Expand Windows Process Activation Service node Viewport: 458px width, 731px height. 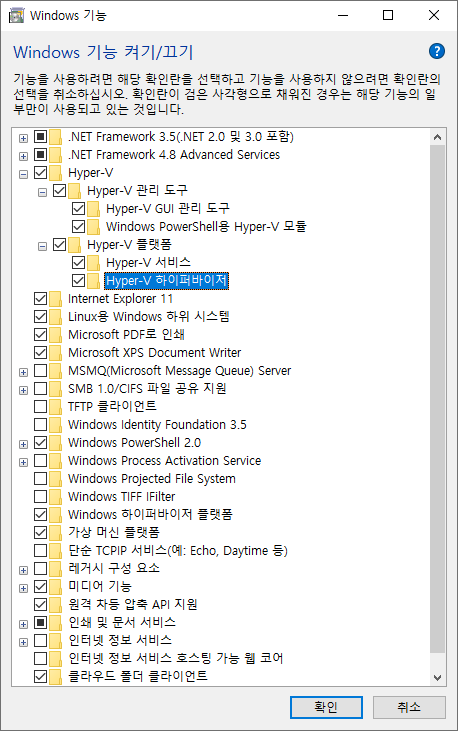pyautogui.click(x=23, y=462)
